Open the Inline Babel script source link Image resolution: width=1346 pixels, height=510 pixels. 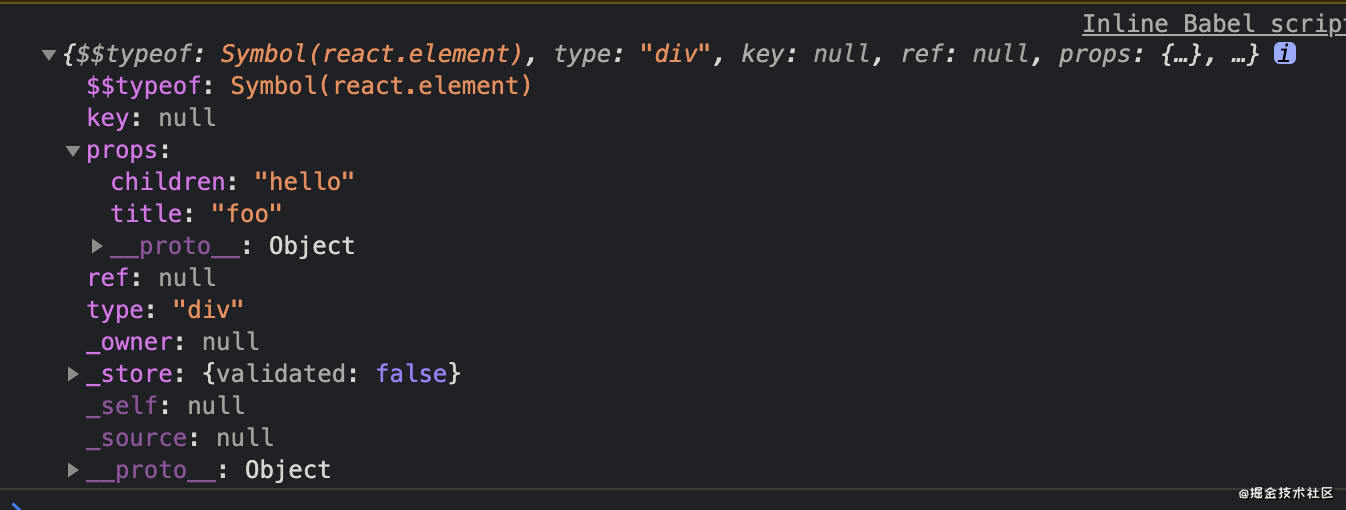1214,24
